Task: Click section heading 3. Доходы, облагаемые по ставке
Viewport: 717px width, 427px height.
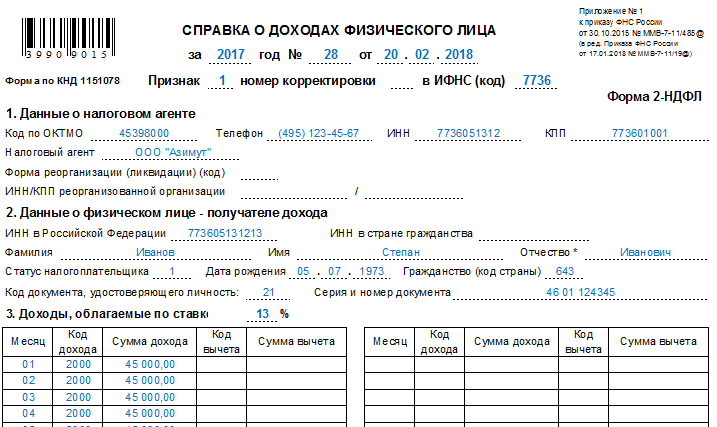Action: tap(107, 314)
